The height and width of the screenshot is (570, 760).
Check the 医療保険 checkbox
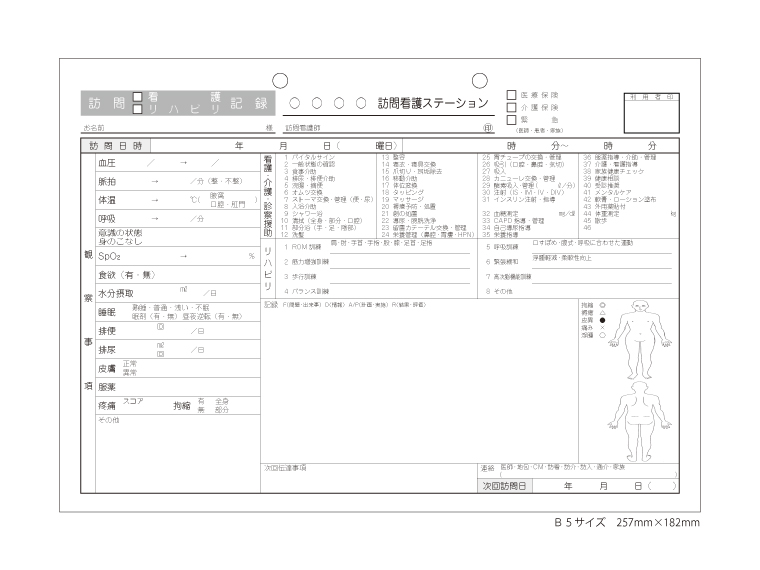point(512,95)
